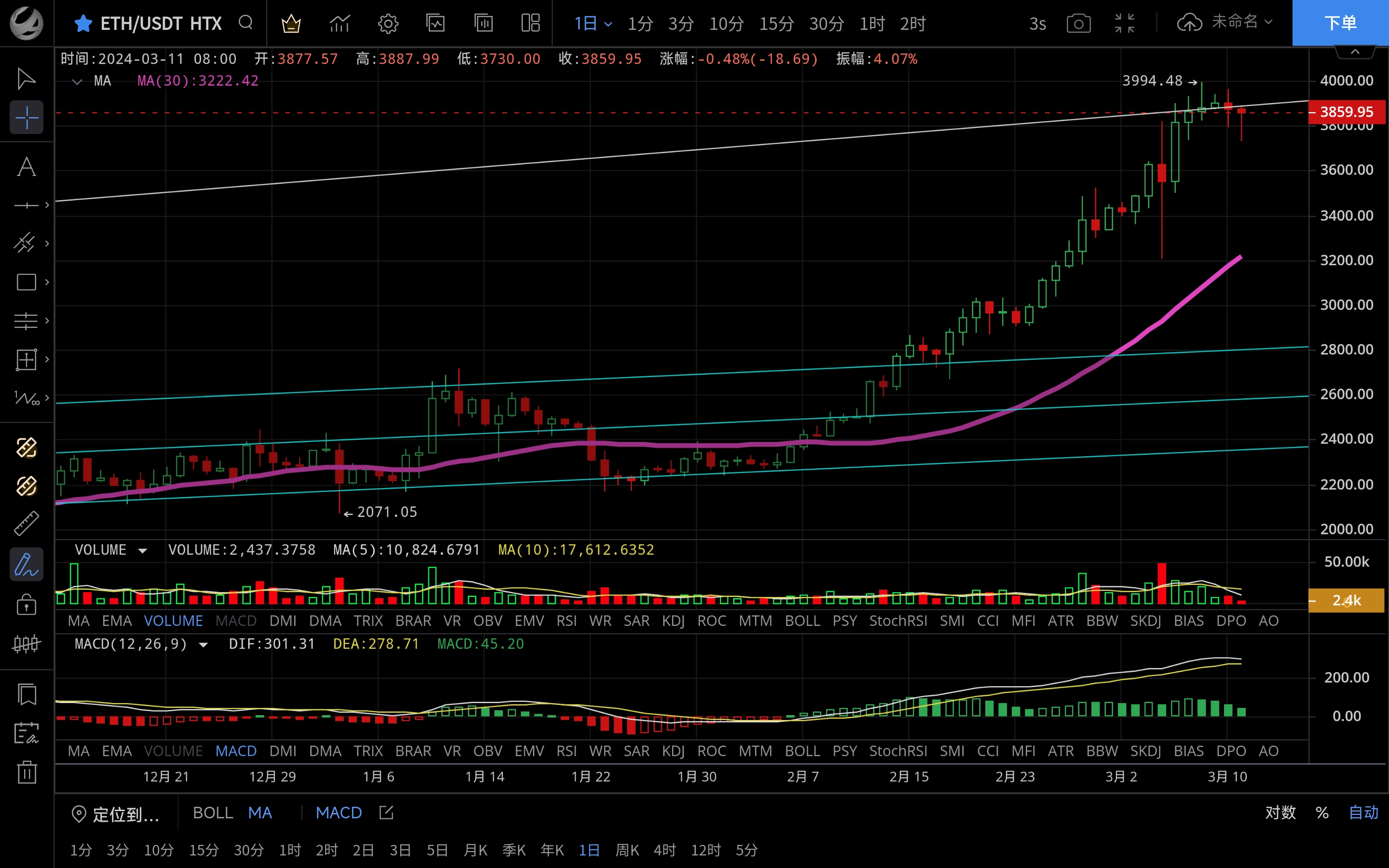
Task: Expand the VOLUME indicator dropdown arrow
Action: click(142, 551)
